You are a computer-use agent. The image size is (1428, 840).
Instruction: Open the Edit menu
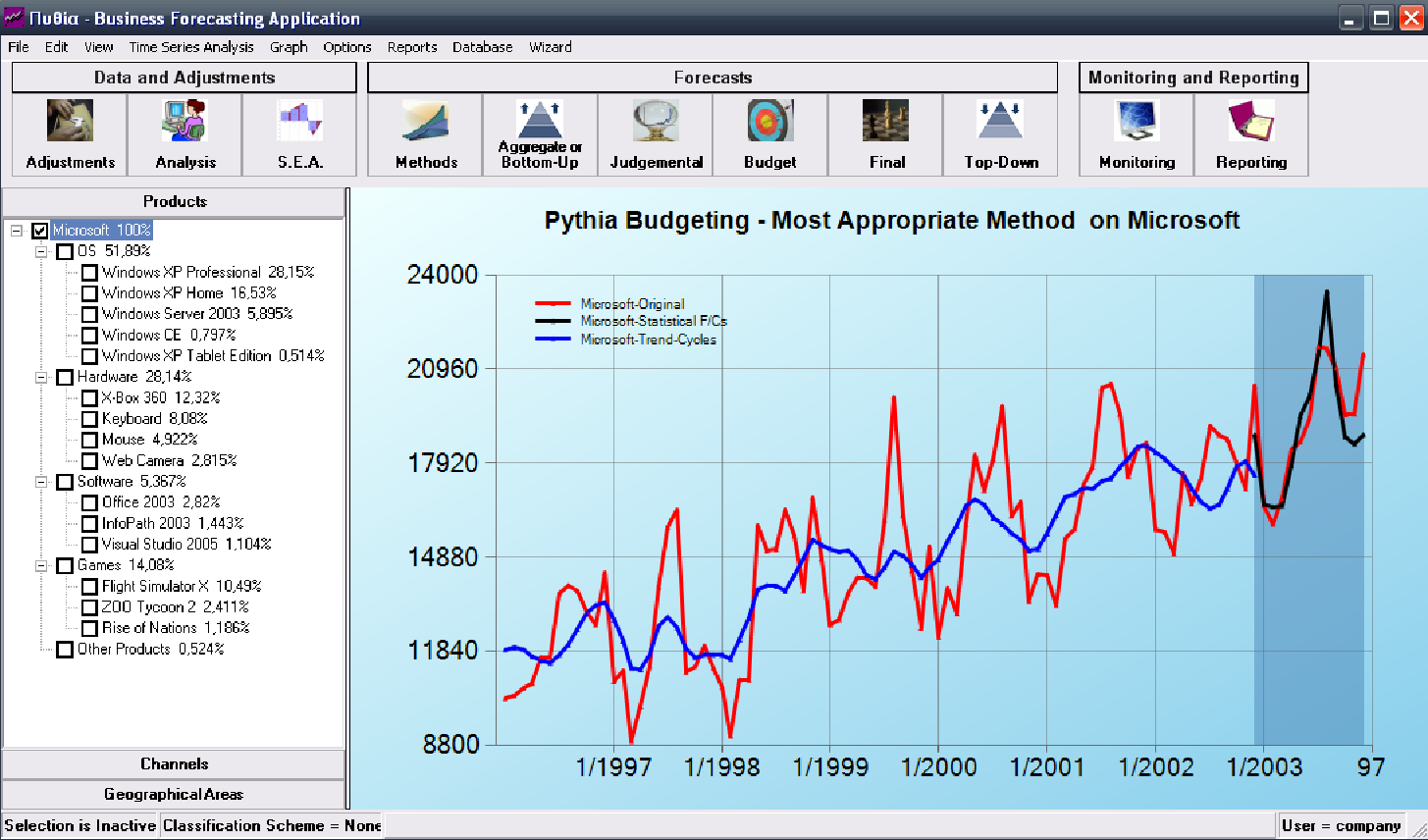(57, 47)
